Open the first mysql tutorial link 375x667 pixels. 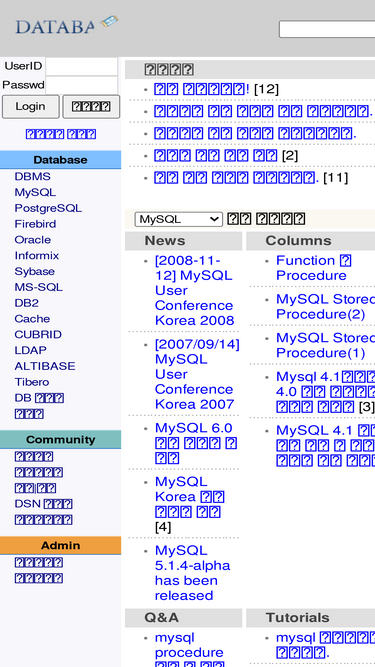325,644
